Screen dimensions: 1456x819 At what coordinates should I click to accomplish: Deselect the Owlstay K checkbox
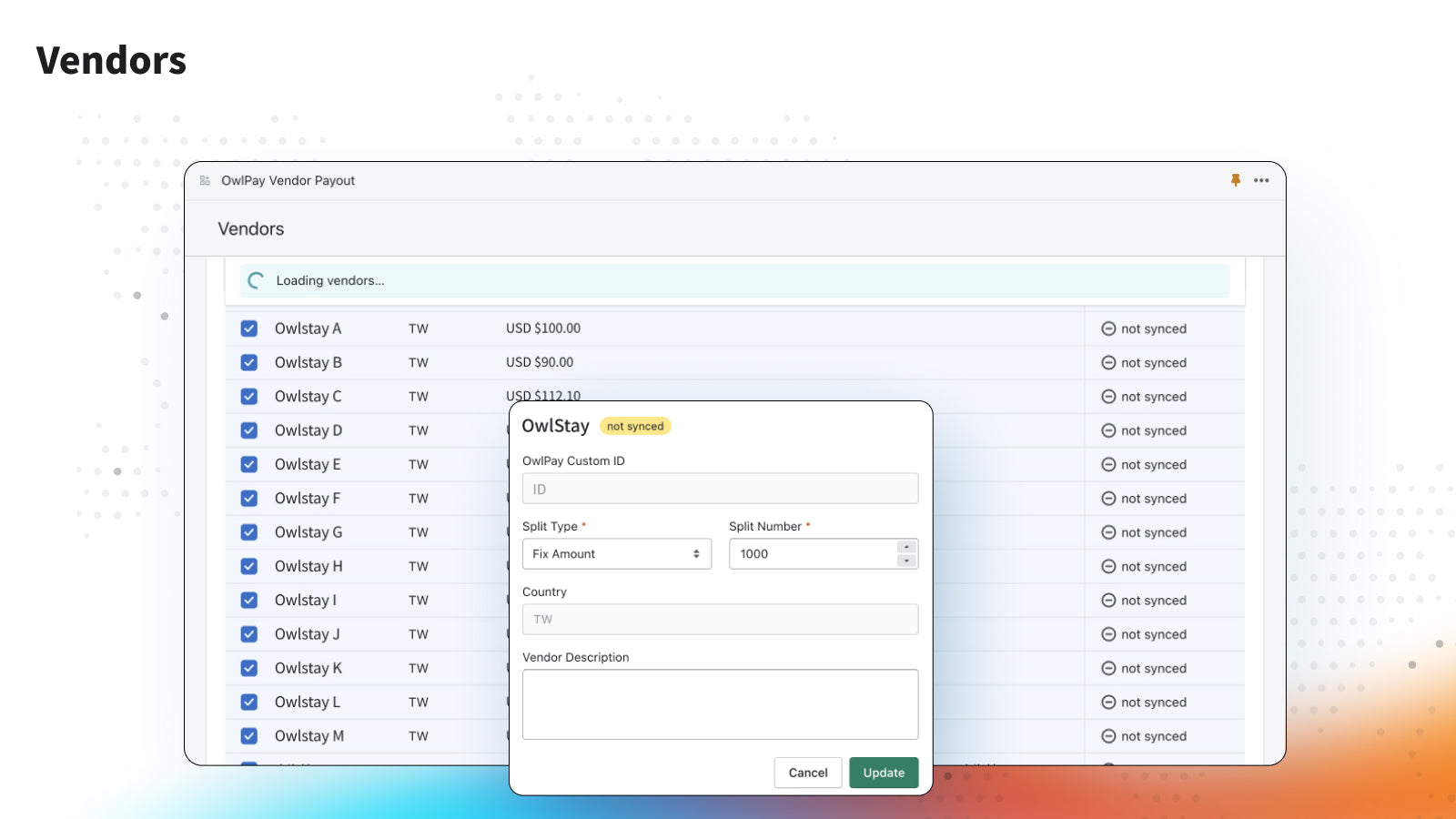tap(248, 667)
